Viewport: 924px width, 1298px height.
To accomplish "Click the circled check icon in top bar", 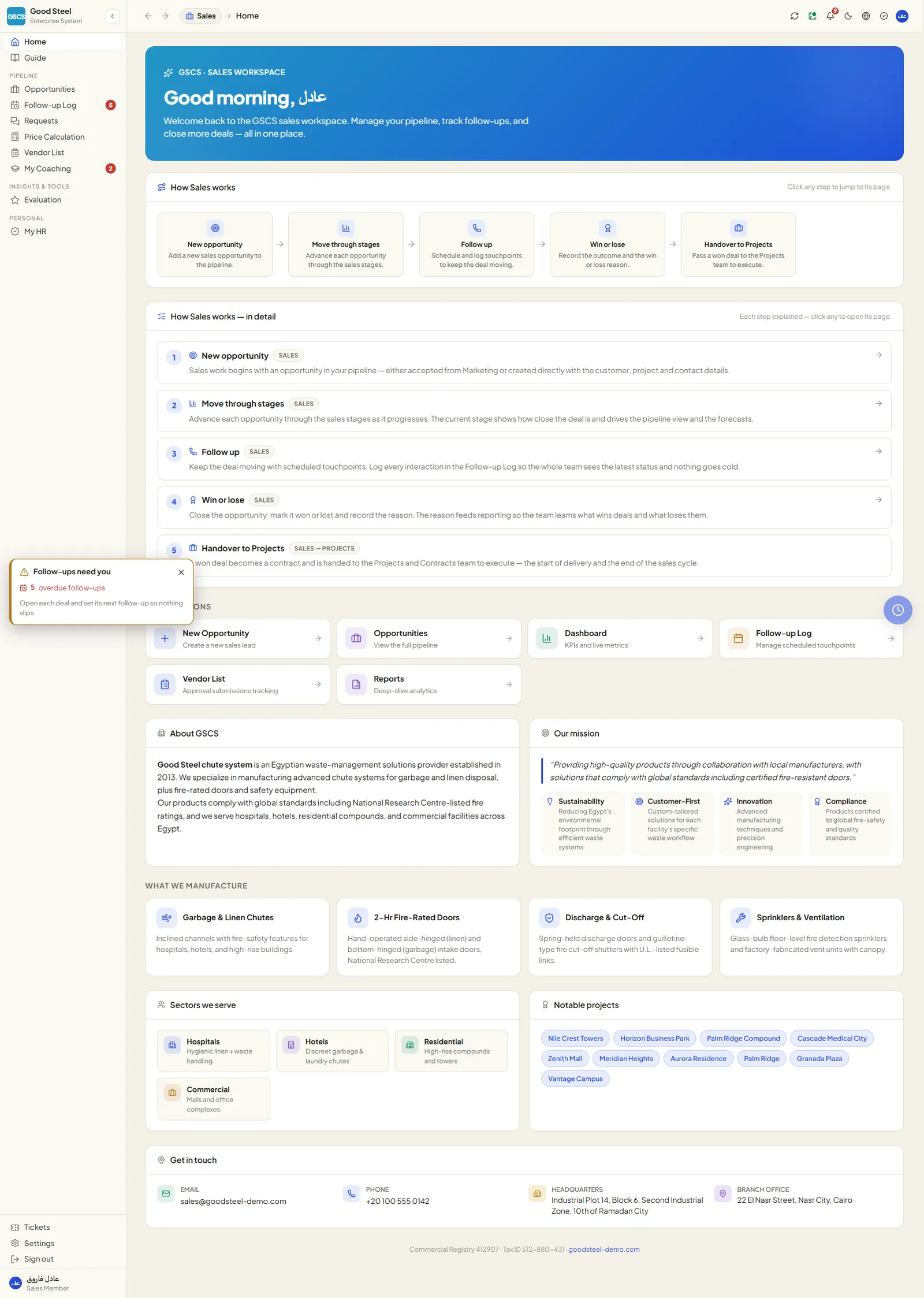I will [x=884, y=16].
